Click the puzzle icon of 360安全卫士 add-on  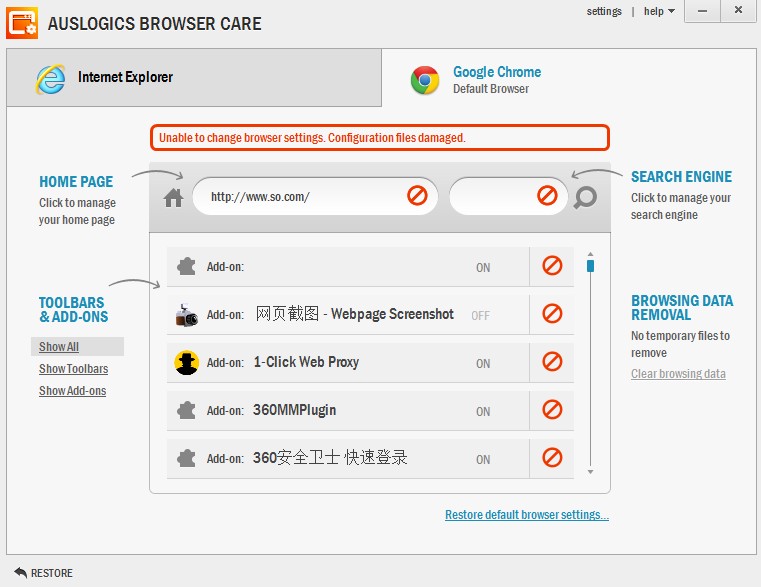[186, 458]
